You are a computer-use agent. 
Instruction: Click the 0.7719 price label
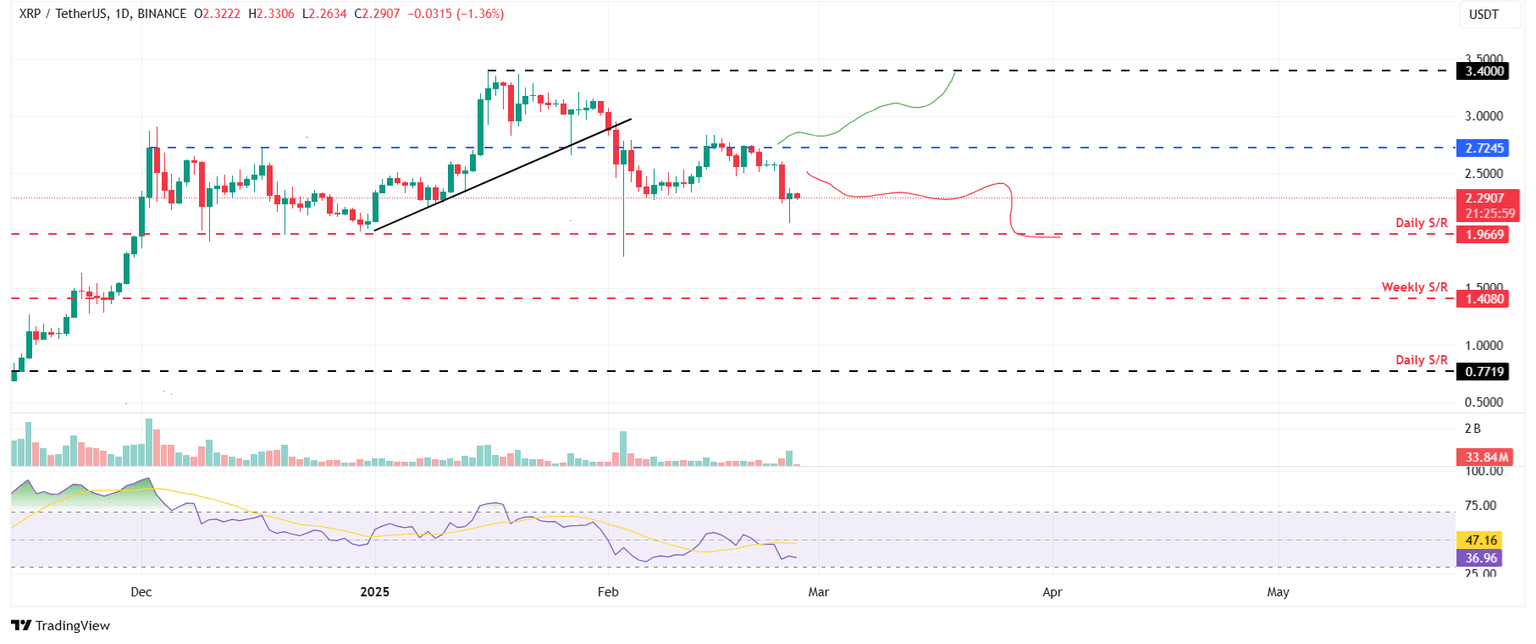1484,371
